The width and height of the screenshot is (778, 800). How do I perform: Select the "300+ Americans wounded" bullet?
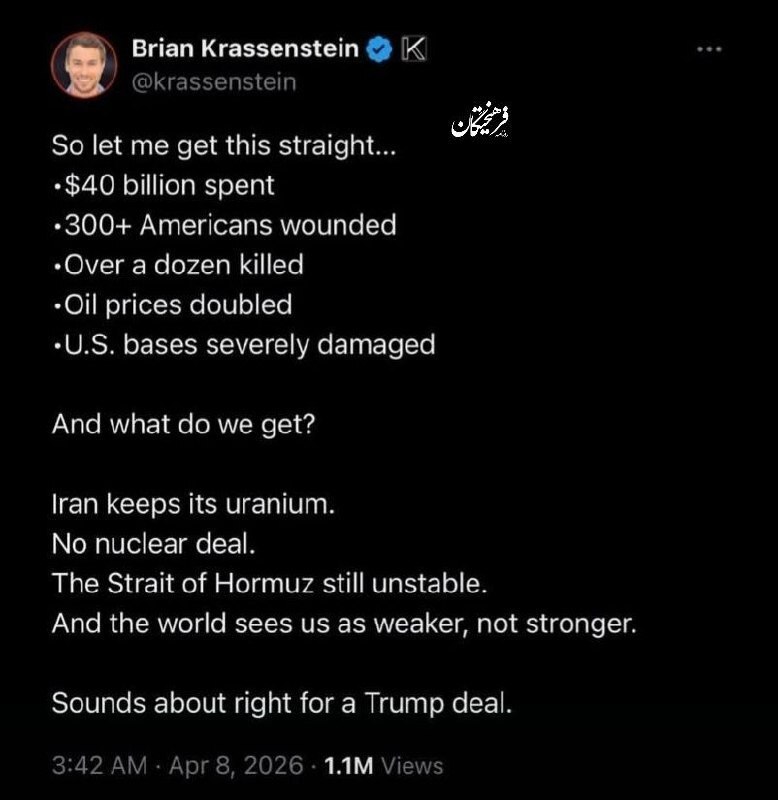pos(225,225)
